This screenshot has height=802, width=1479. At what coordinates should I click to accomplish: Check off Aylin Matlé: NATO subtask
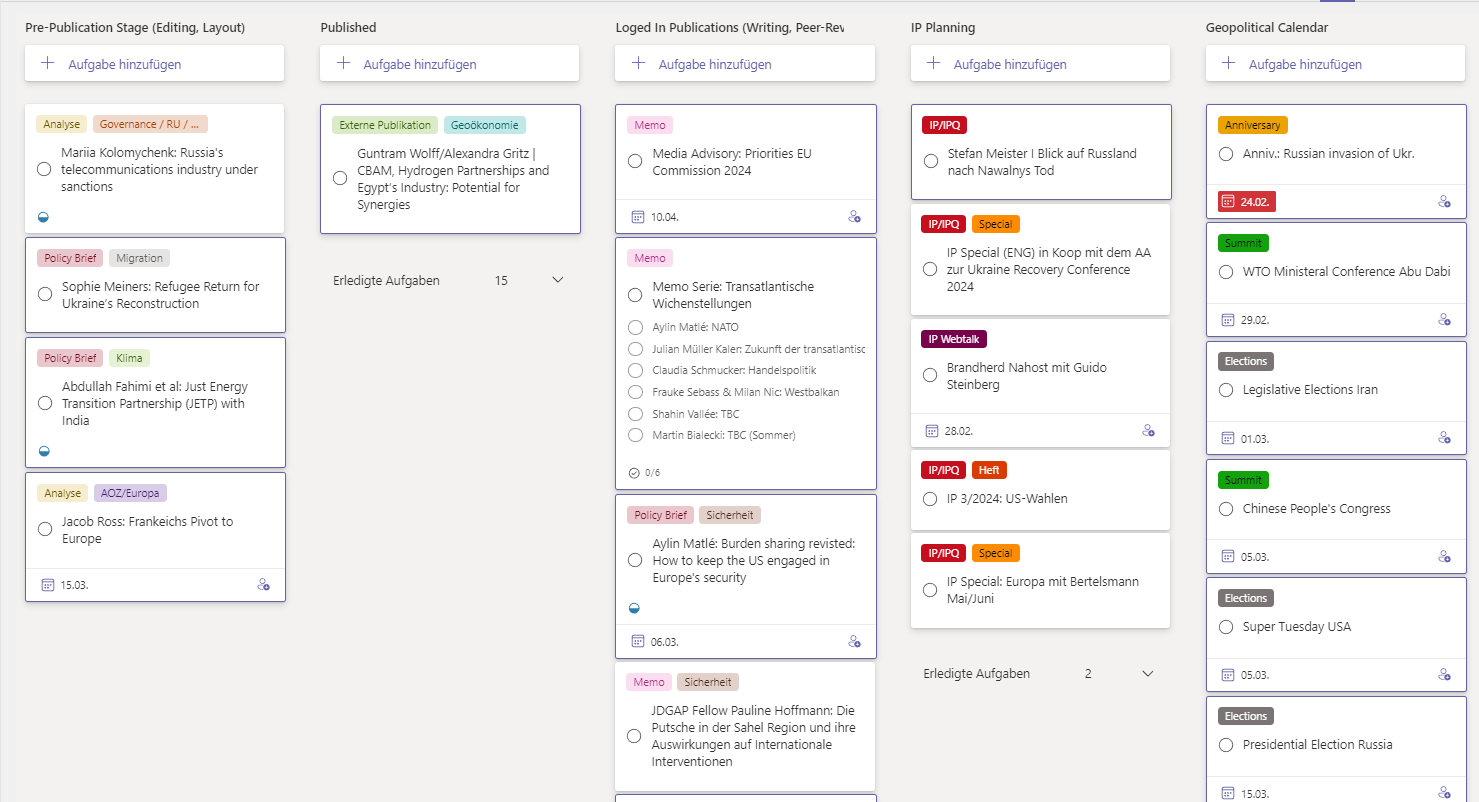[635, 327]
